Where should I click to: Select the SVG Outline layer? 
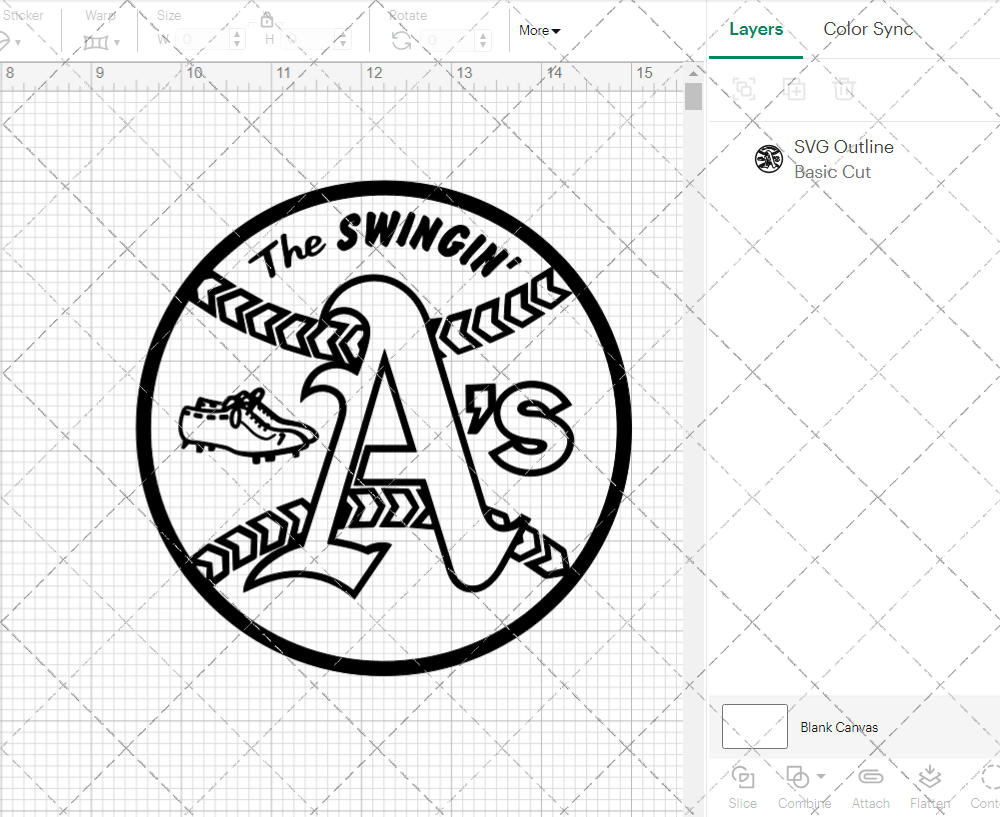844,146
